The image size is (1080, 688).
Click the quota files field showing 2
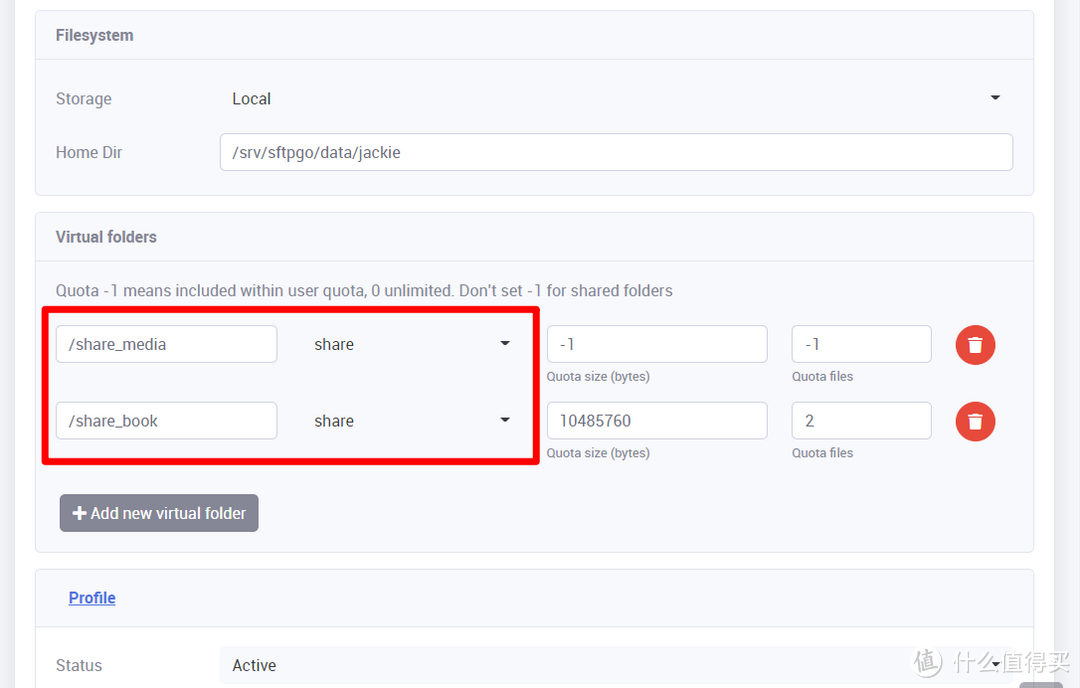(x=862, y=420)
